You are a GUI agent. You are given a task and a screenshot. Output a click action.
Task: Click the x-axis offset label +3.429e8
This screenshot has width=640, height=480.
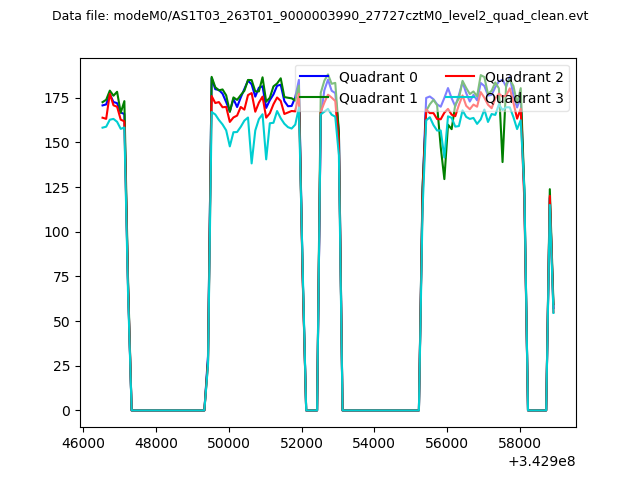(x=541, y=459)
